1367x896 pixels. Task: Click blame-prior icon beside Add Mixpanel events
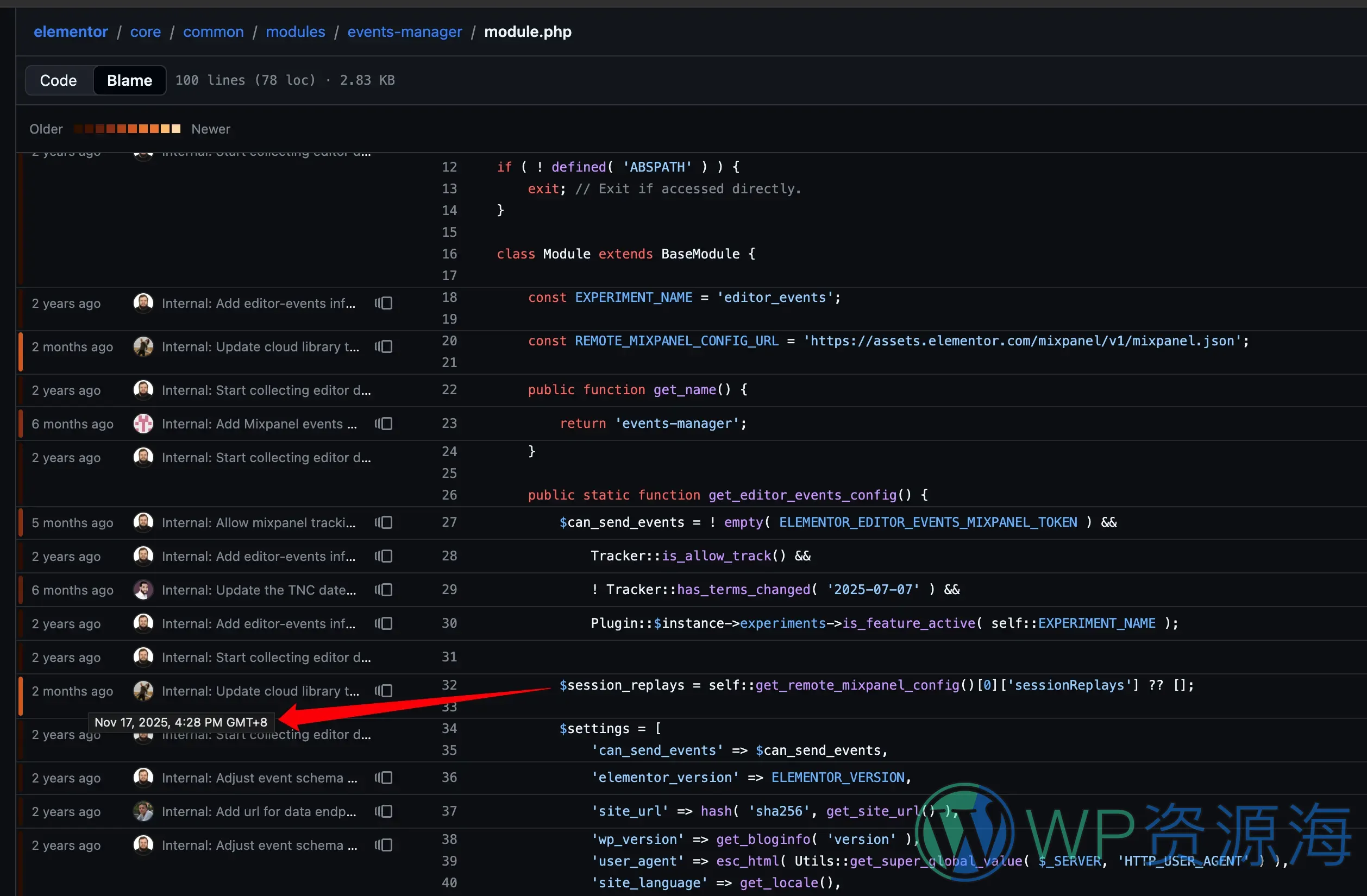384,424
